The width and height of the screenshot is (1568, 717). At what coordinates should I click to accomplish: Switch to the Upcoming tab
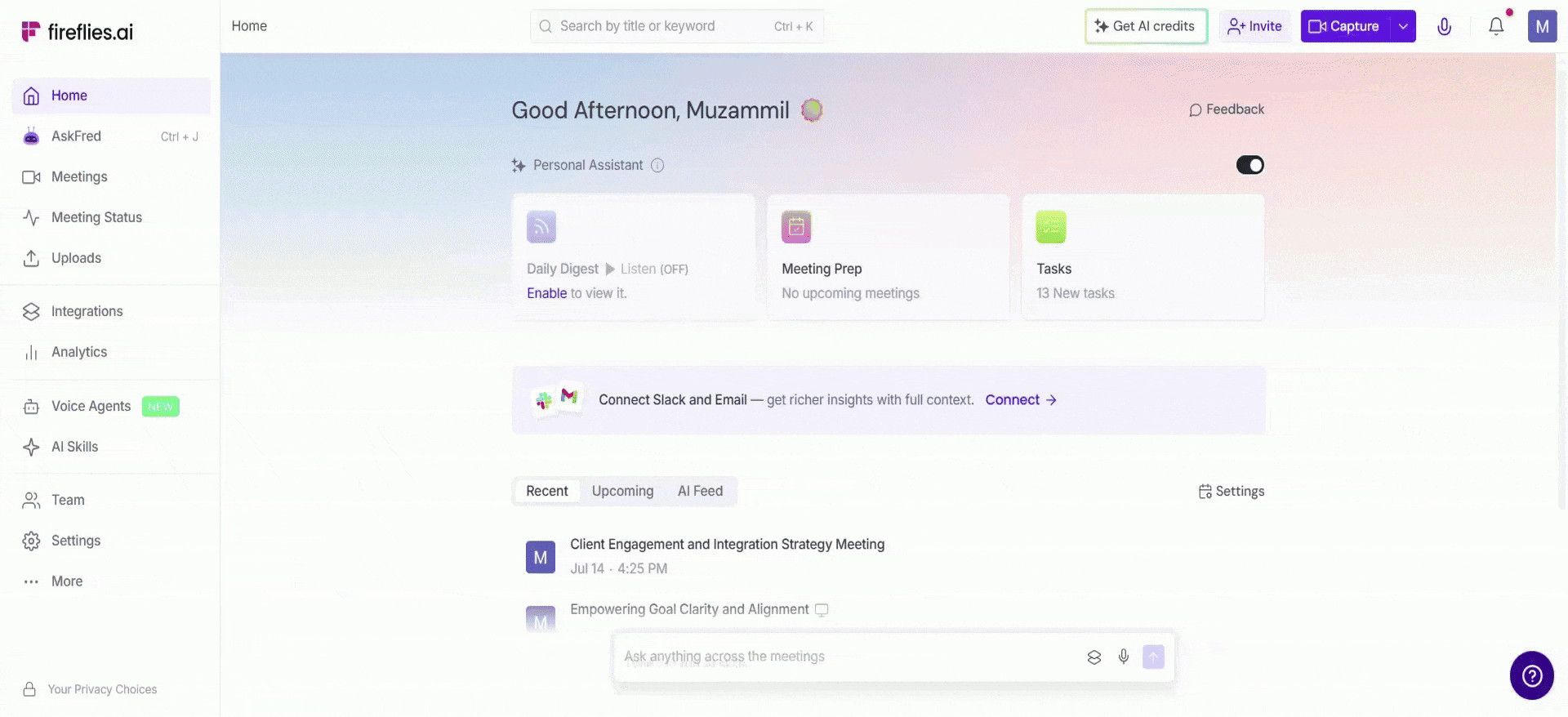622,491
